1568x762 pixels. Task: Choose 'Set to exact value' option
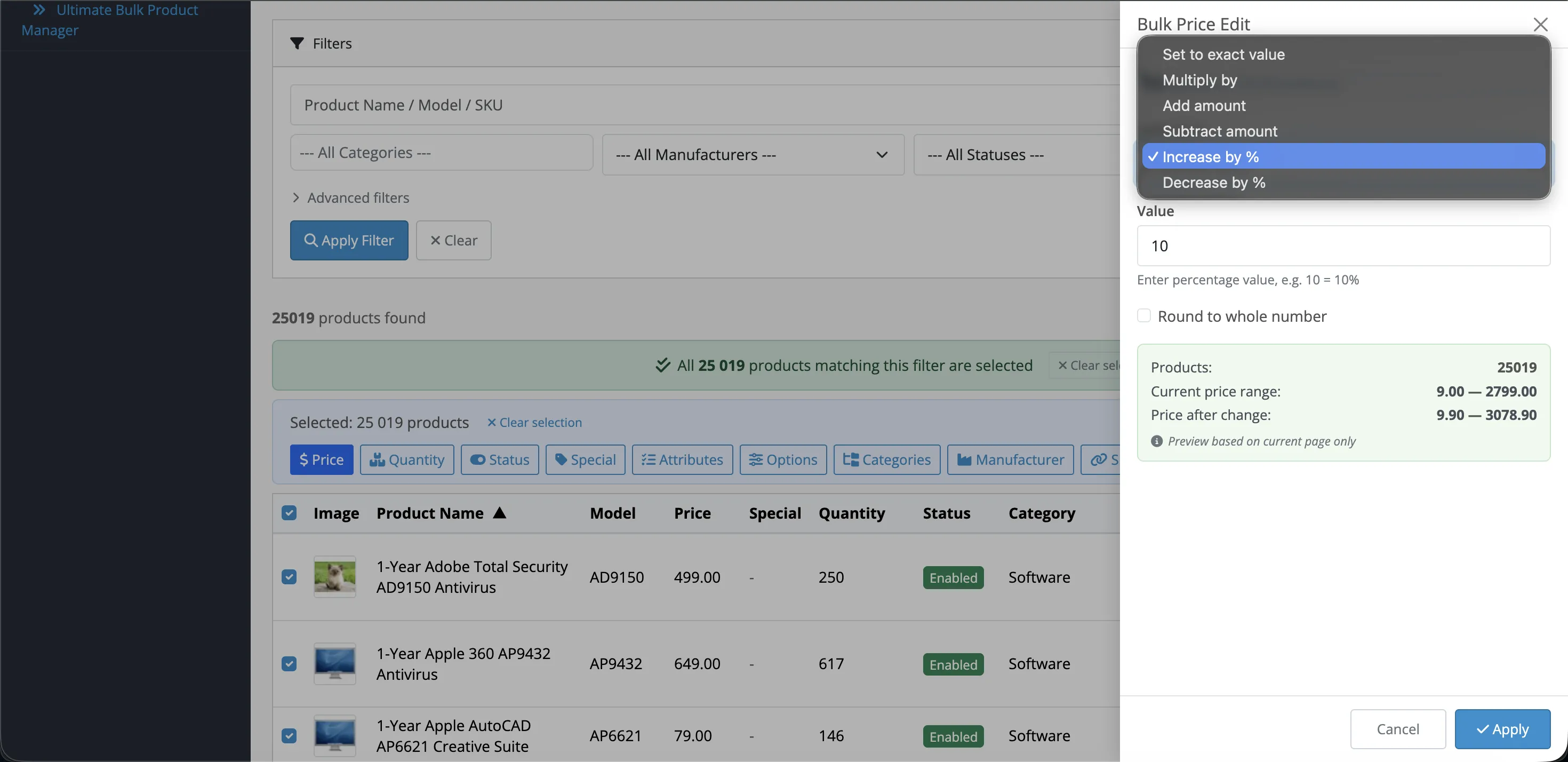point(1343,54)
